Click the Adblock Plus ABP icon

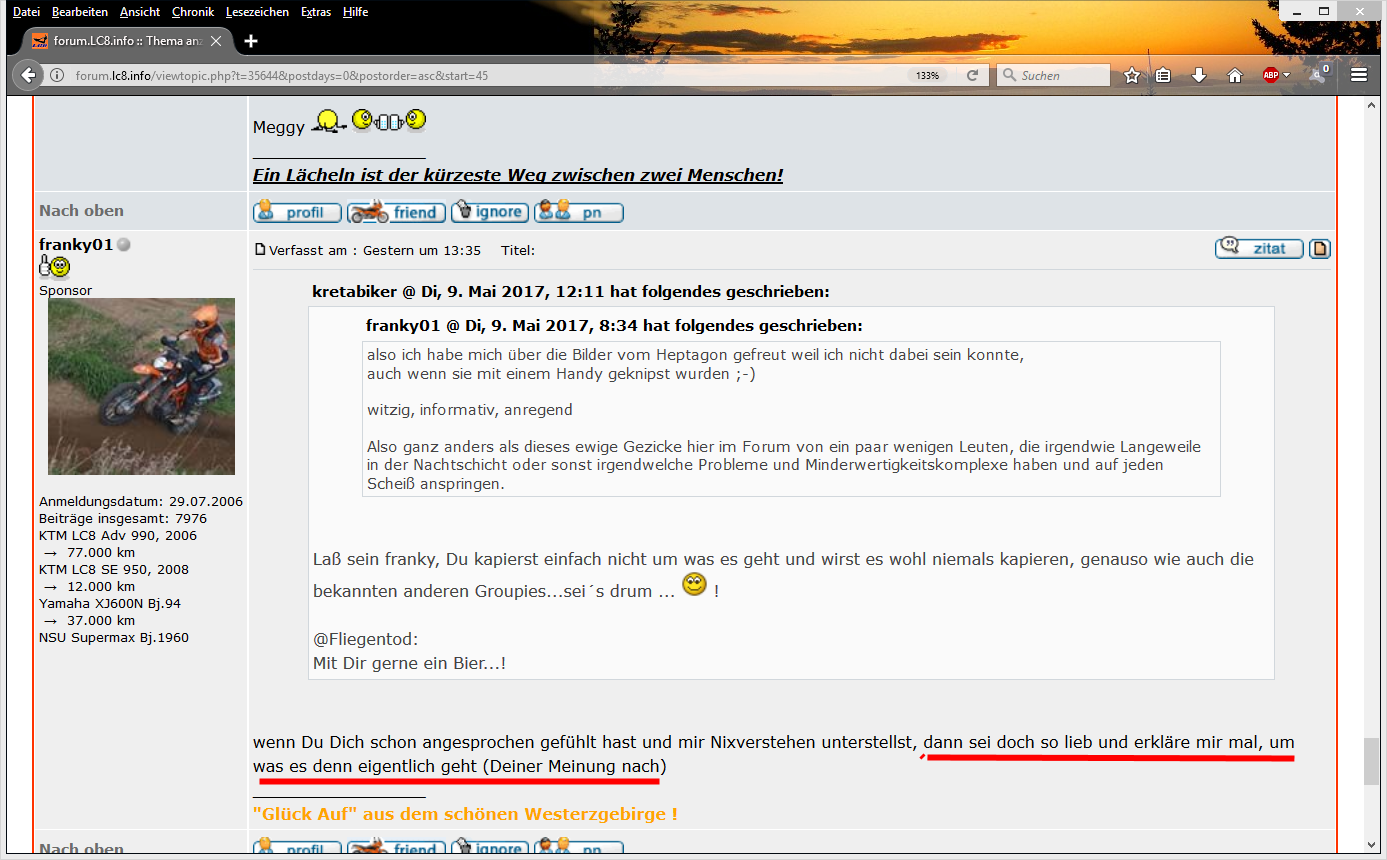click(x=1270, y=75)
